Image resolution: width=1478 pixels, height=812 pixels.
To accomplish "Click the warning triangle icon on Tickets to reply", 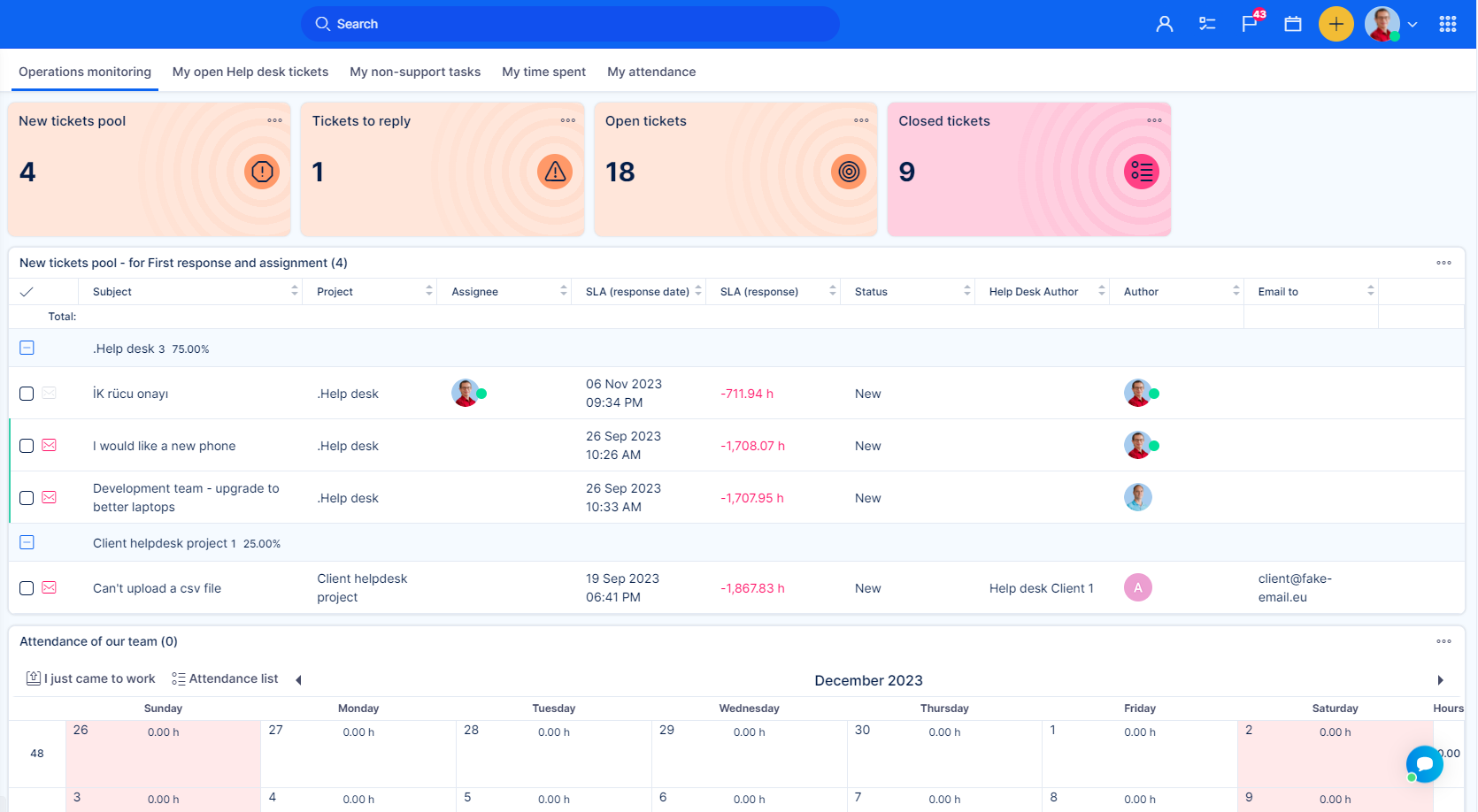I will pyautogui.click(x=555, y=172).
